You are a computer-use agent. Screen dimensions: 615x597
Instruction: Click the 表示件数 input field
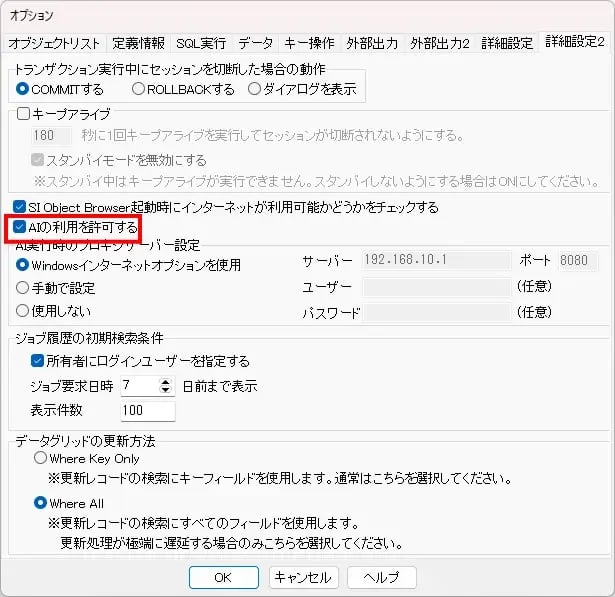146,410
